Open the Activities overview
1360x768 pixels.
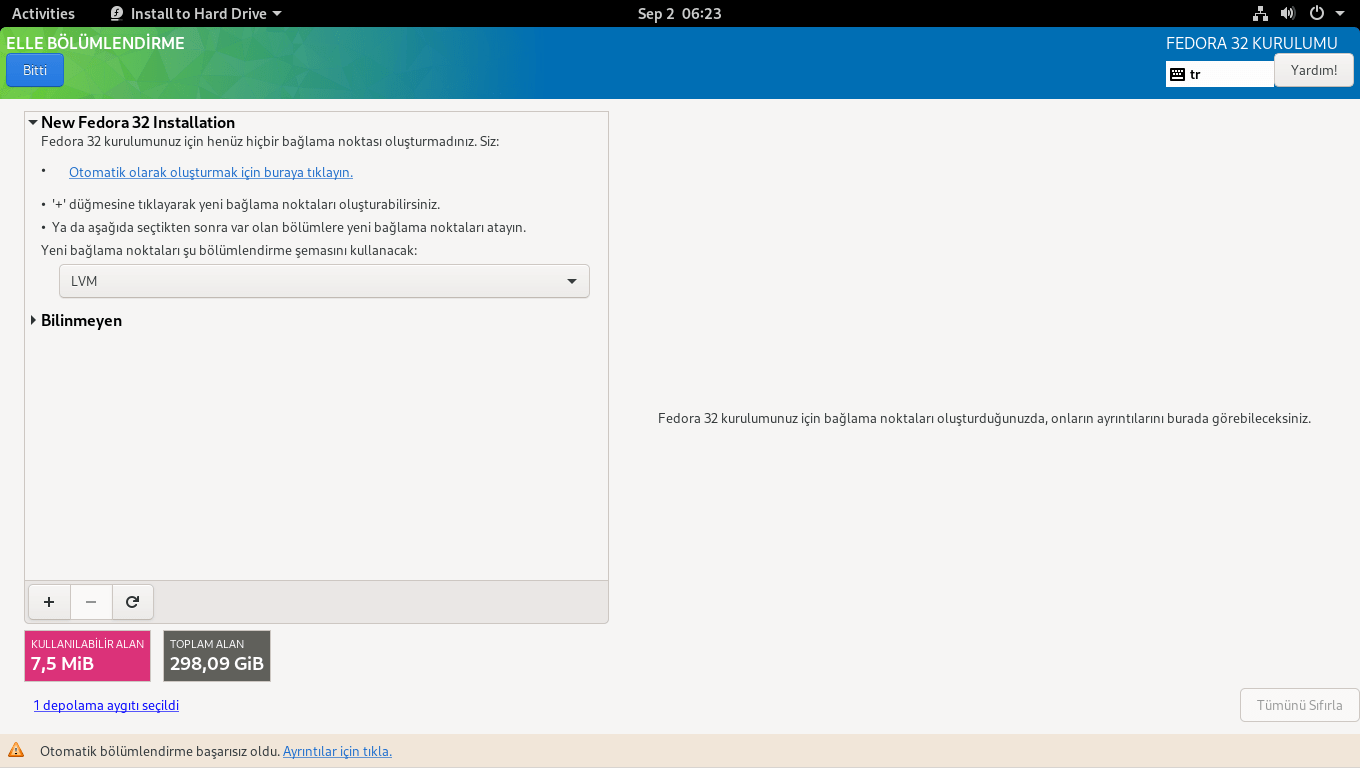pyautogui.click(x=43, y=14)
